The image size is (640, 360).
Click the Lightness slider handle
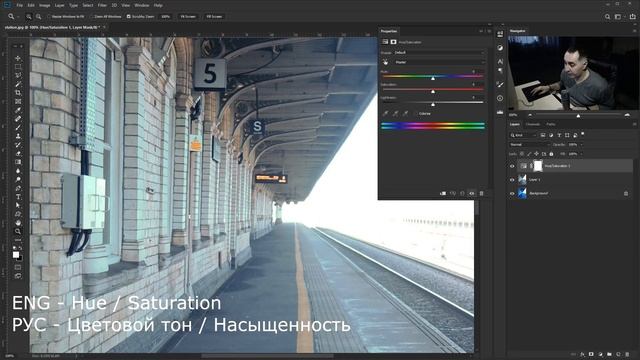tap(433, 104)
